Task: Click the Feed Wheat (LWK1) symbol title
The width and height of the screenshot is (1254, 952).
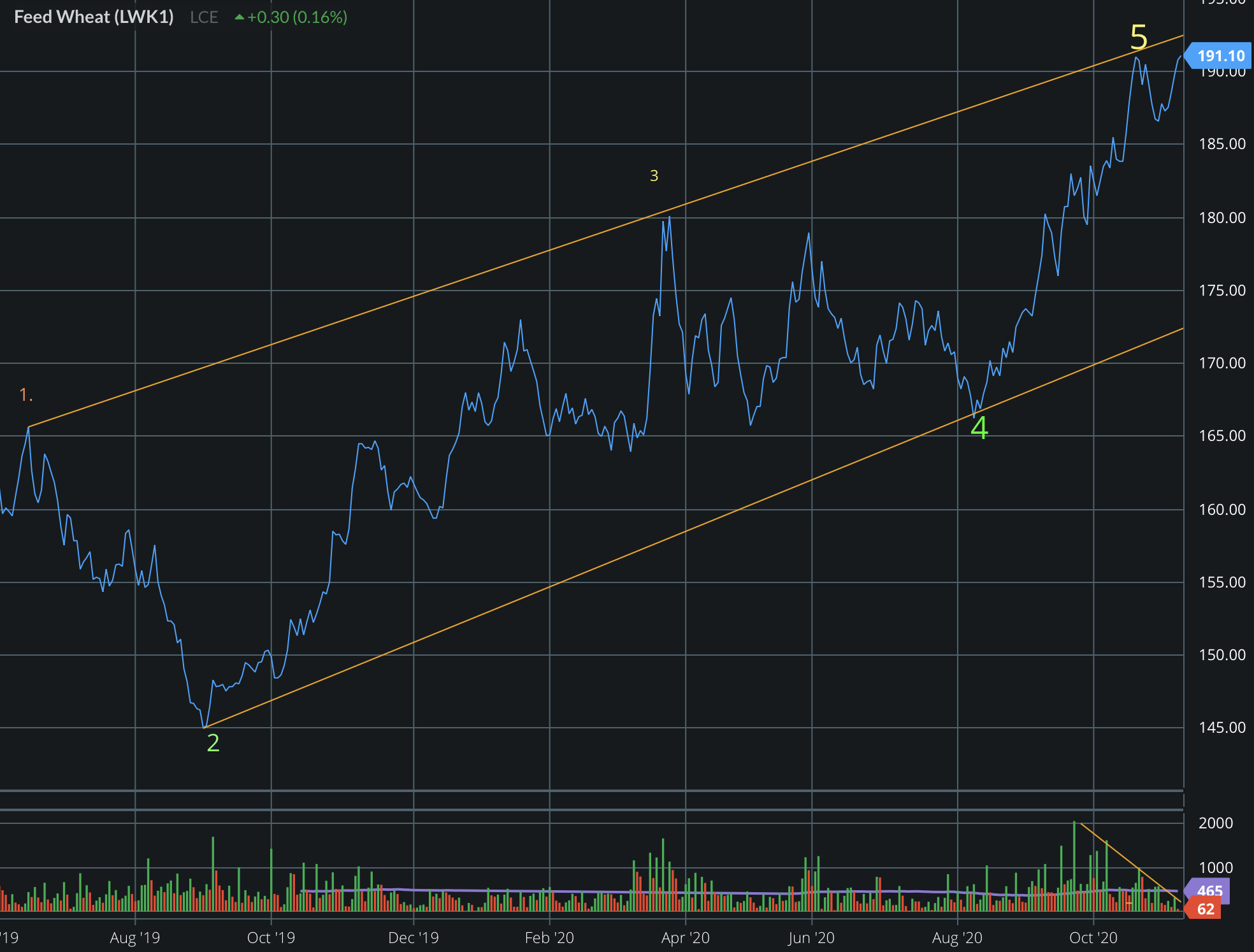Action: [x=94, y=17]
